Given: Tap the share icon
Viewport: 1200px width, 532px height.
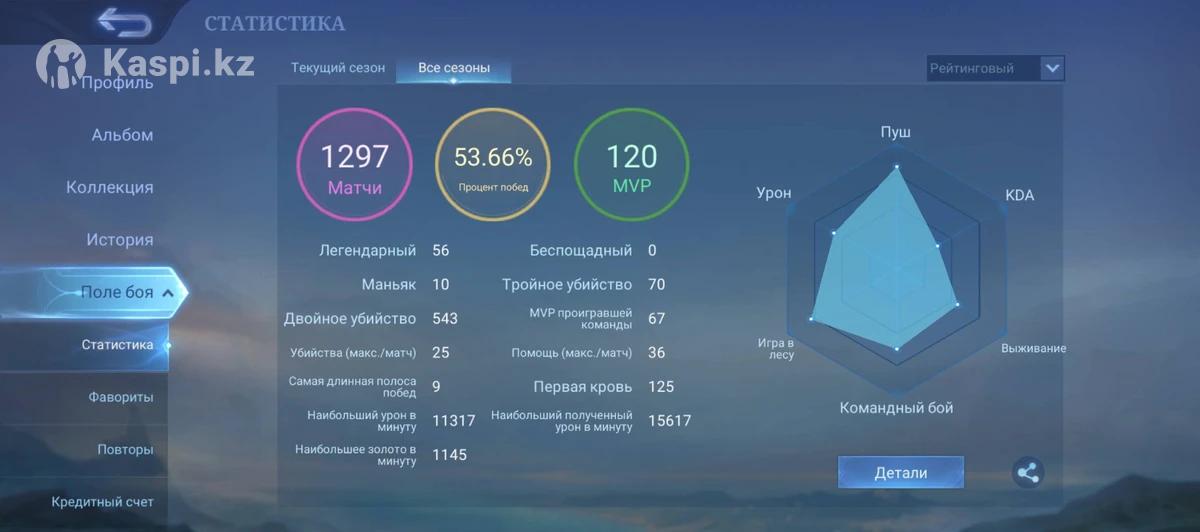Looking at the screenshot, I should (x=1027, y=472).
